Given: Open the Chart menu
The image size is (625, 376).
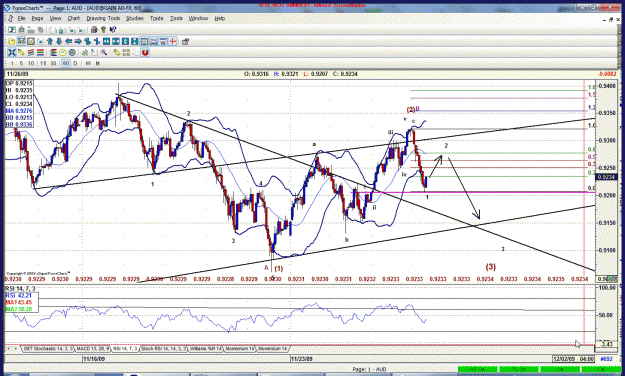Looking at the screenshot, I should pyautogui.click(x=74, y=18).
